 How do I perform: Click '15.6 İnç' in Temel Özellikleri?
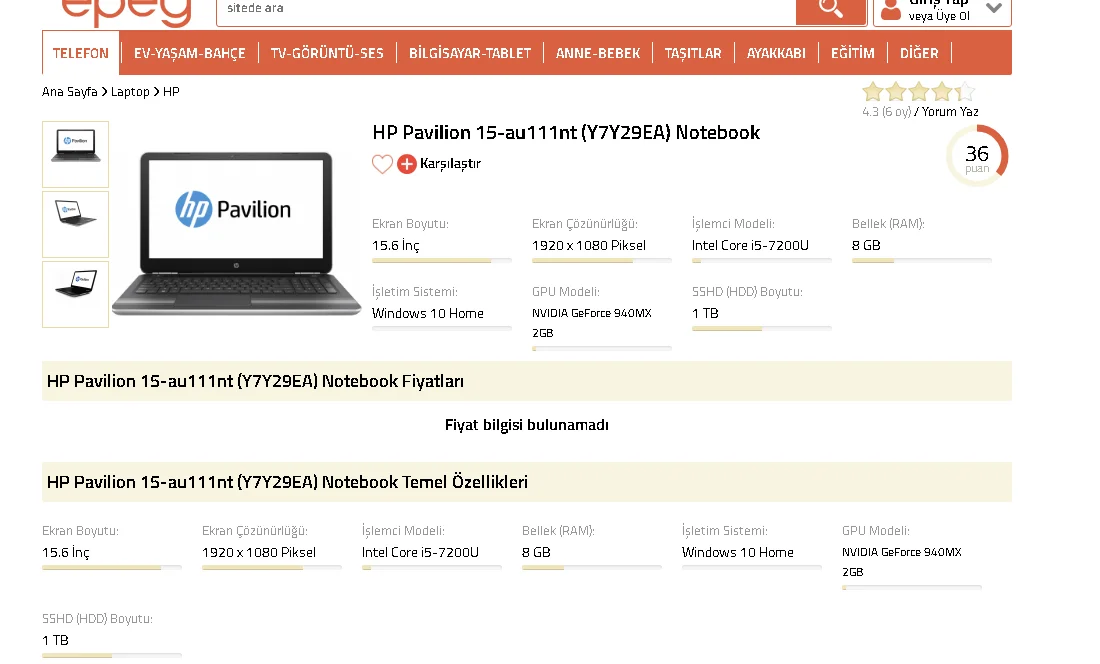click(x=66, y=553)
